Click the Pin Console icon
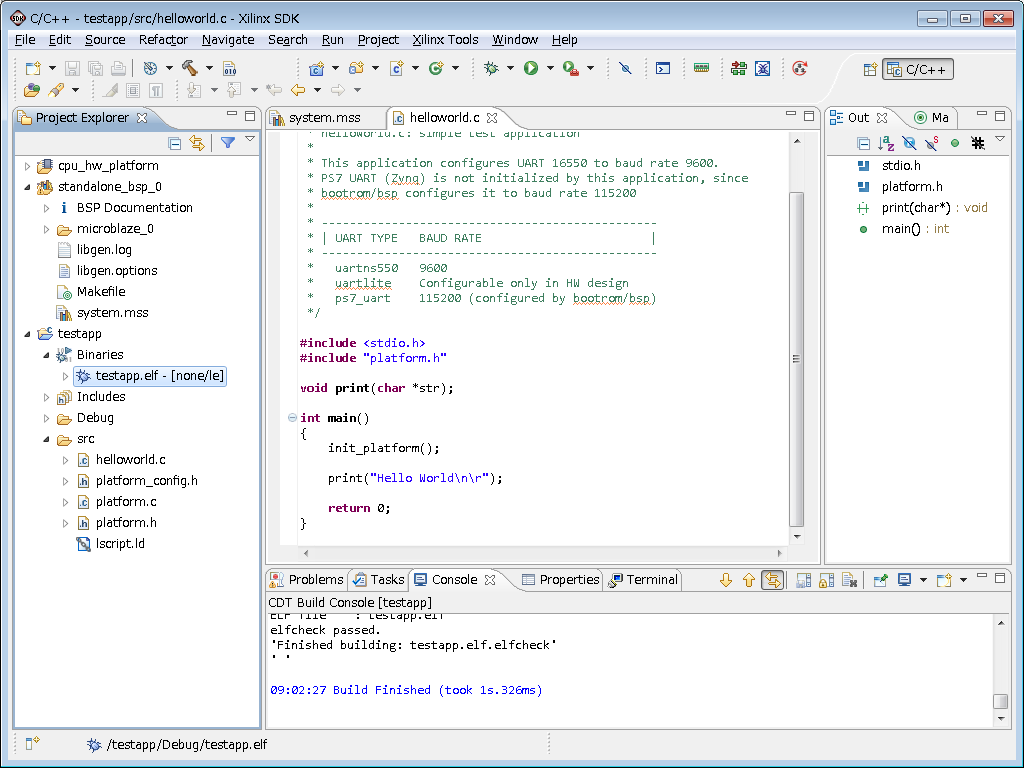This screenshot has width=1024, height=768. (x=880, y=580)
